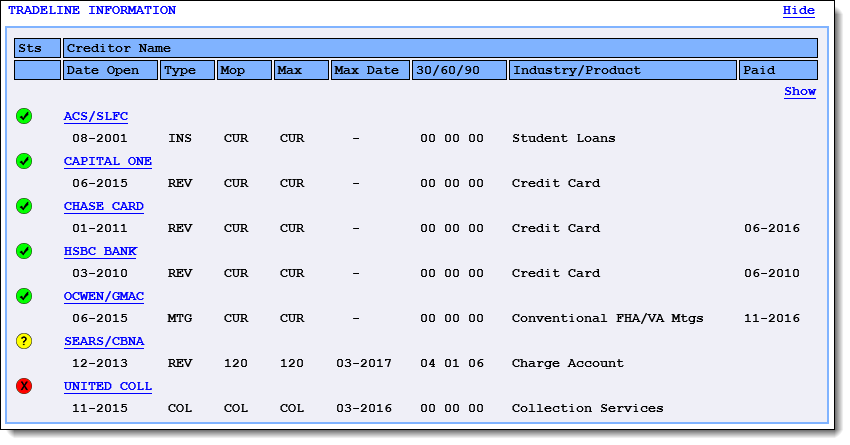The height and width of the screenshot is (445, 850).
Task: Select the Collection Services industry text
Action: click(588, 408)
